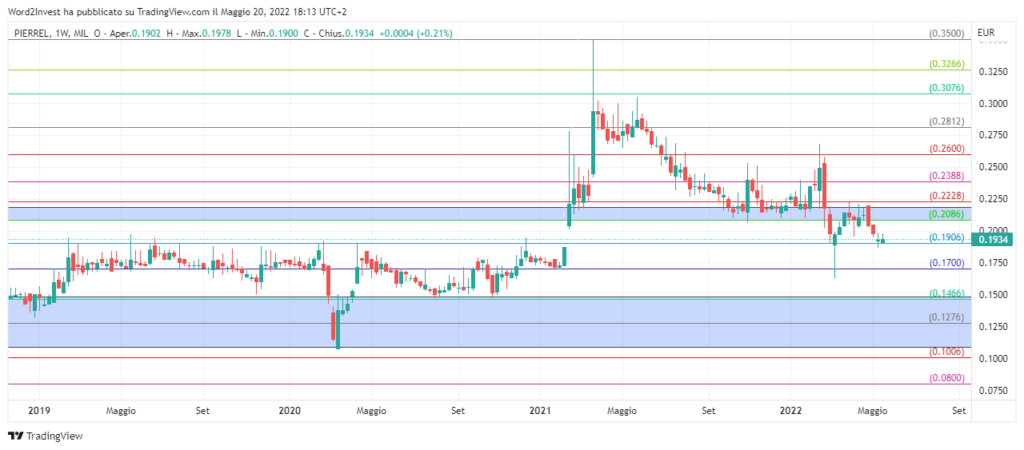Open the EUR currency label
The width and height of the screenshot is (1024, 450).
click(987, 34)
